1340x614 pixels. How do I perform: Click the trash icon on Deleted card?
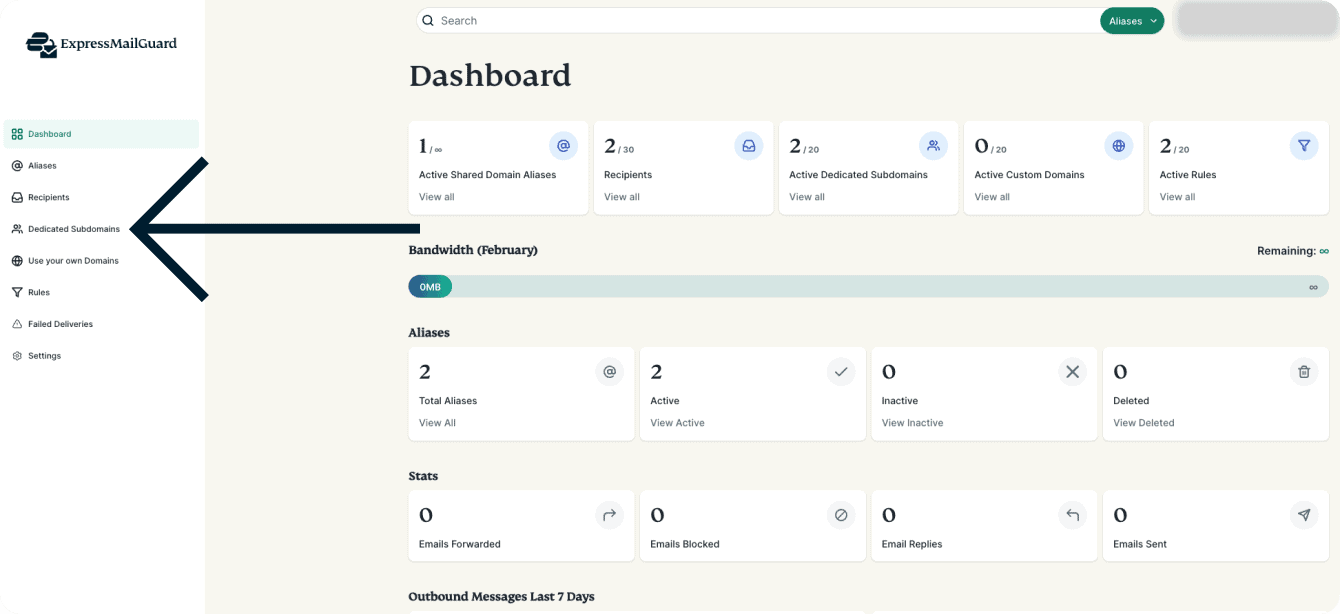pyautogui.click(x=1303, y=372)
